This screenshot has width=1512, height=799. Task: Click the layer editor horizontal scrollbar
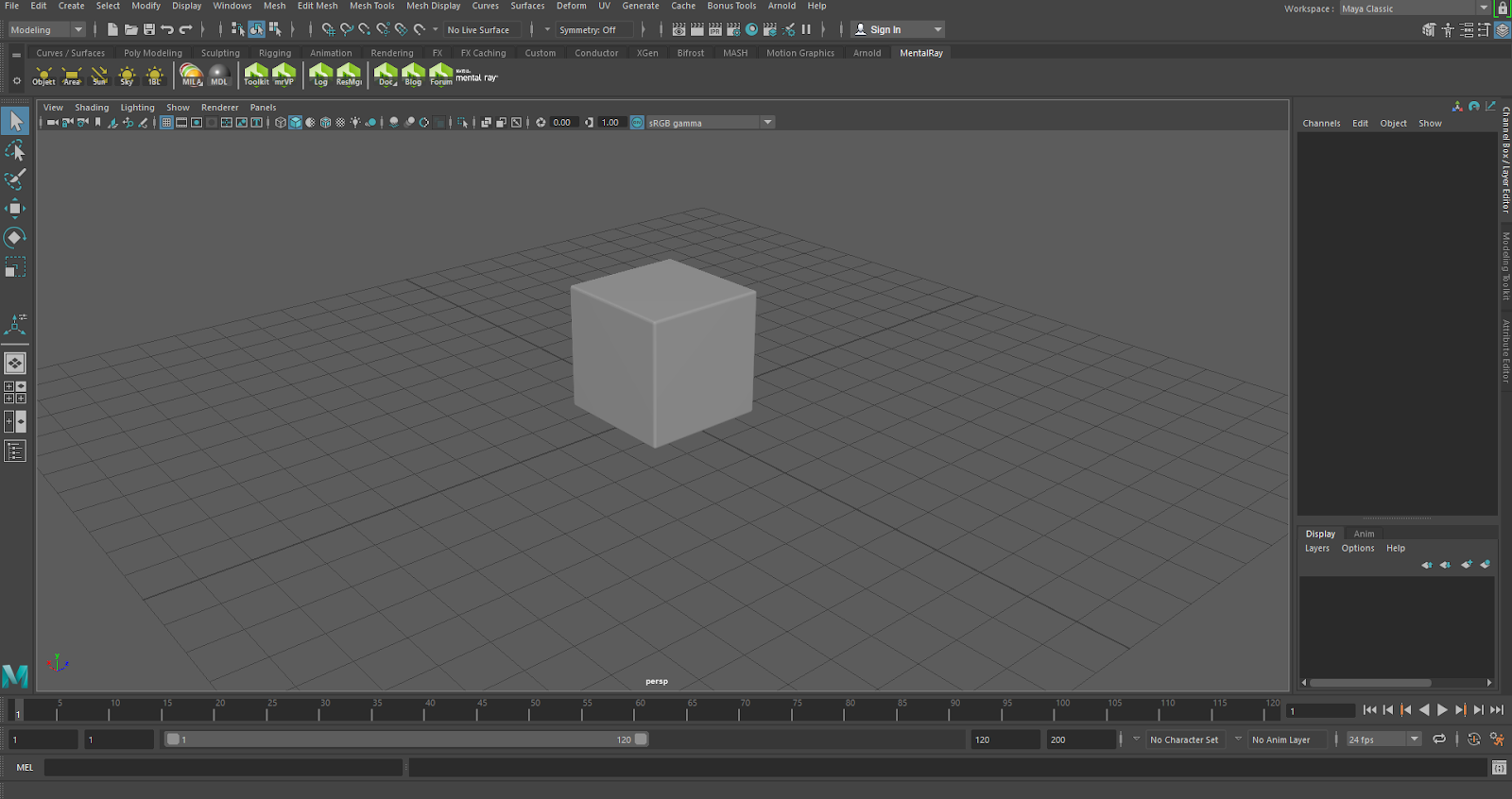pos(1370,682)
